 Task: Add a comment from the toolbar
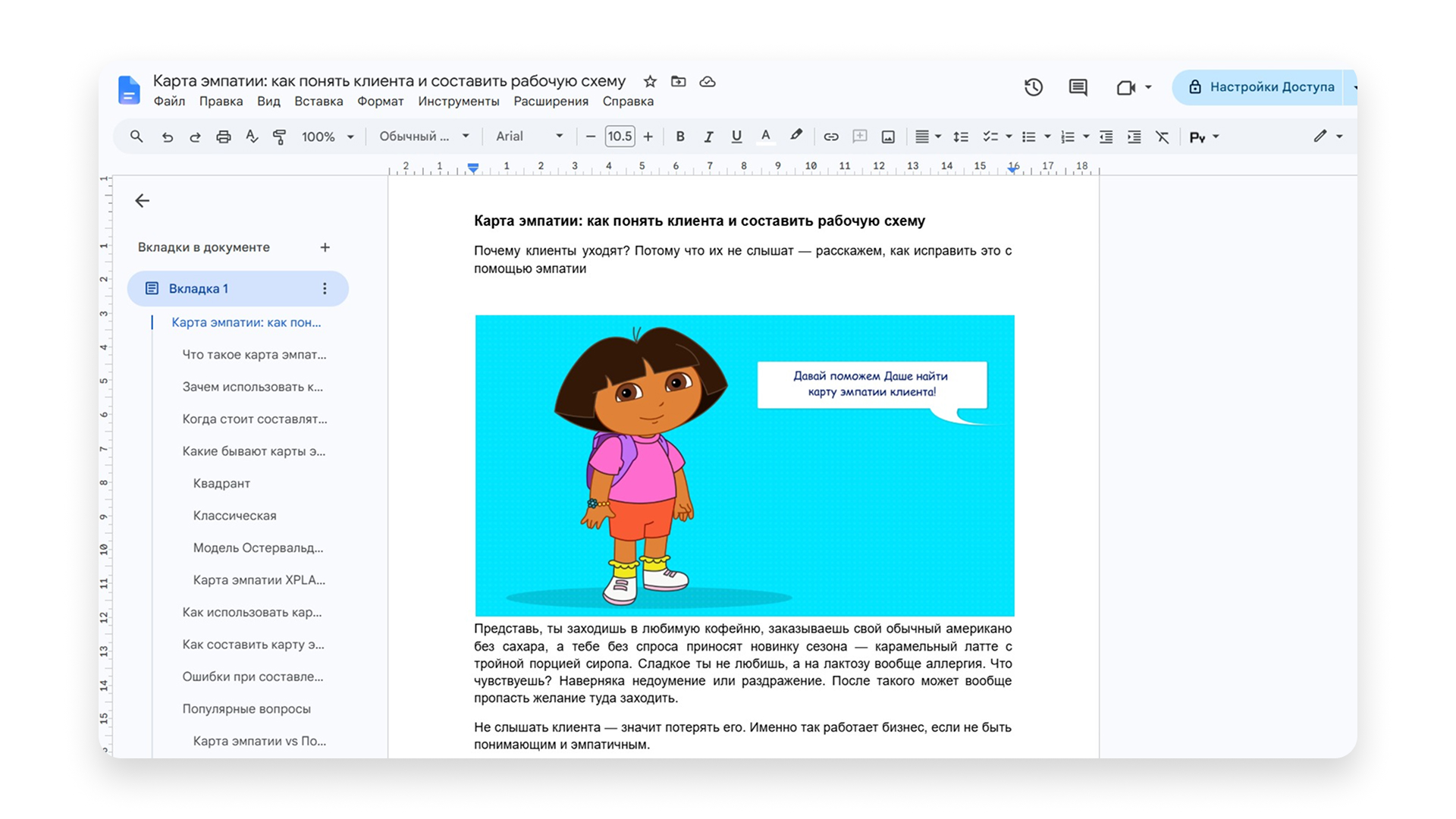pyautogui.click(x=859, y=136)
